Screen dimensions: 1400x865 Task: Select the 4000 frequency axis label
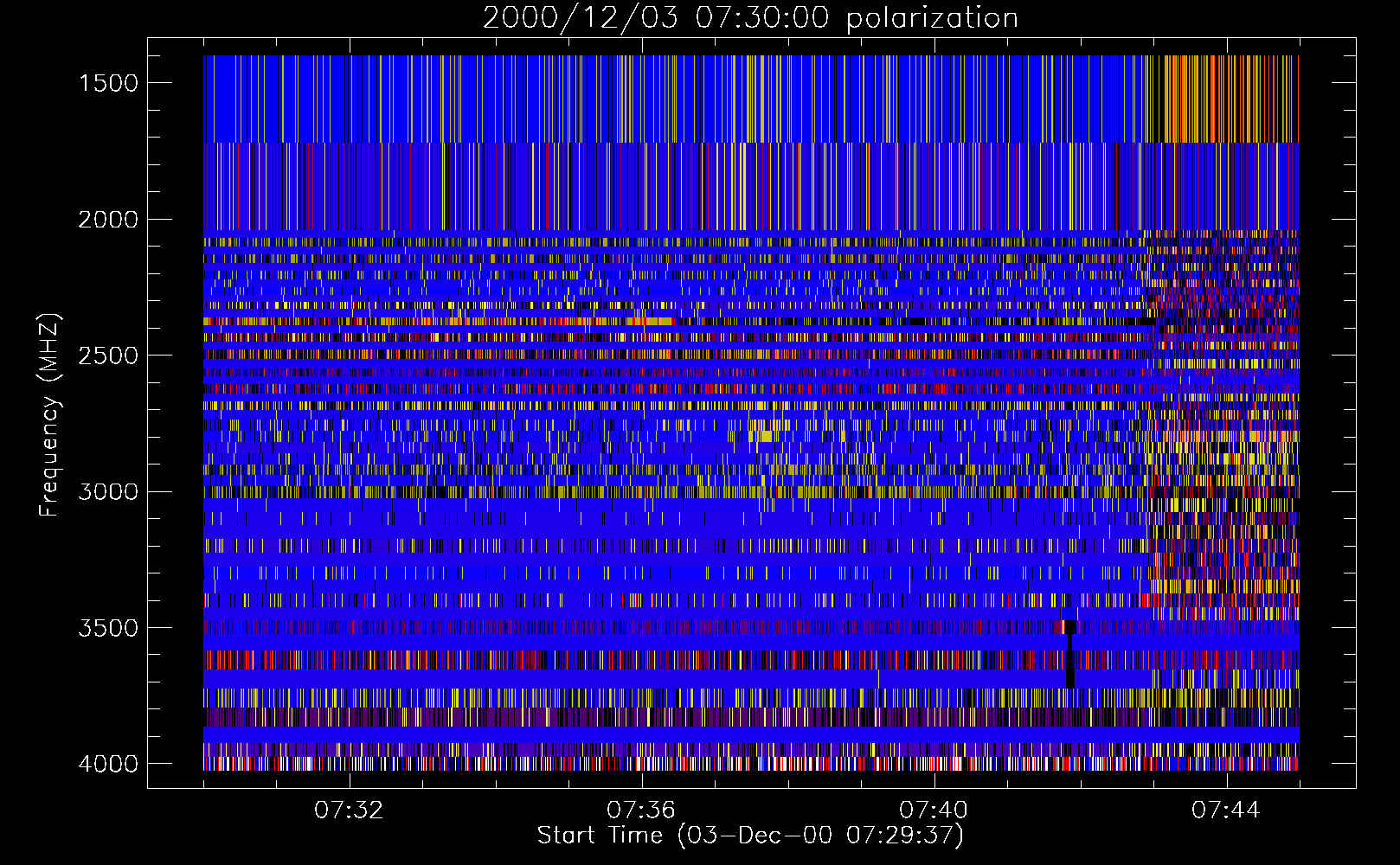pyautogui.click(x=108, y=764)
